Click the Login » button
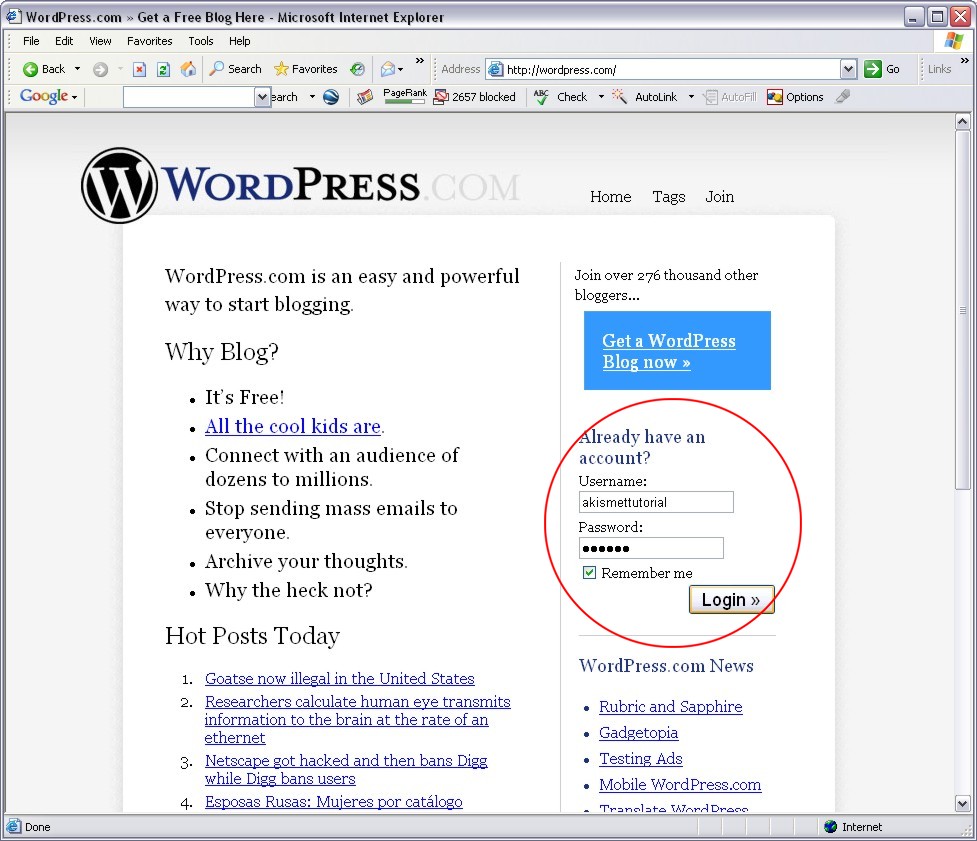Screen dimensions: 977x841 (732, 599)
